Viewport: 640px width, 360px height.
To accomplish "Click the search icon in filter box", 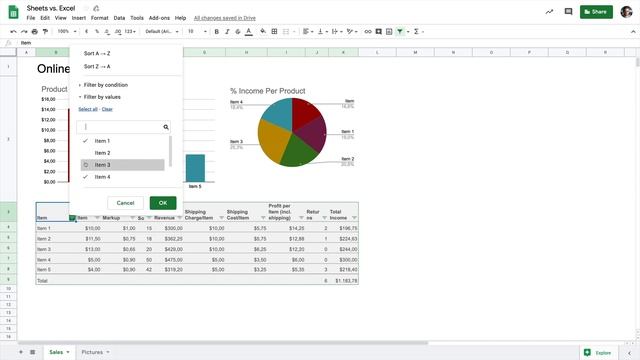I will point(166,127).
